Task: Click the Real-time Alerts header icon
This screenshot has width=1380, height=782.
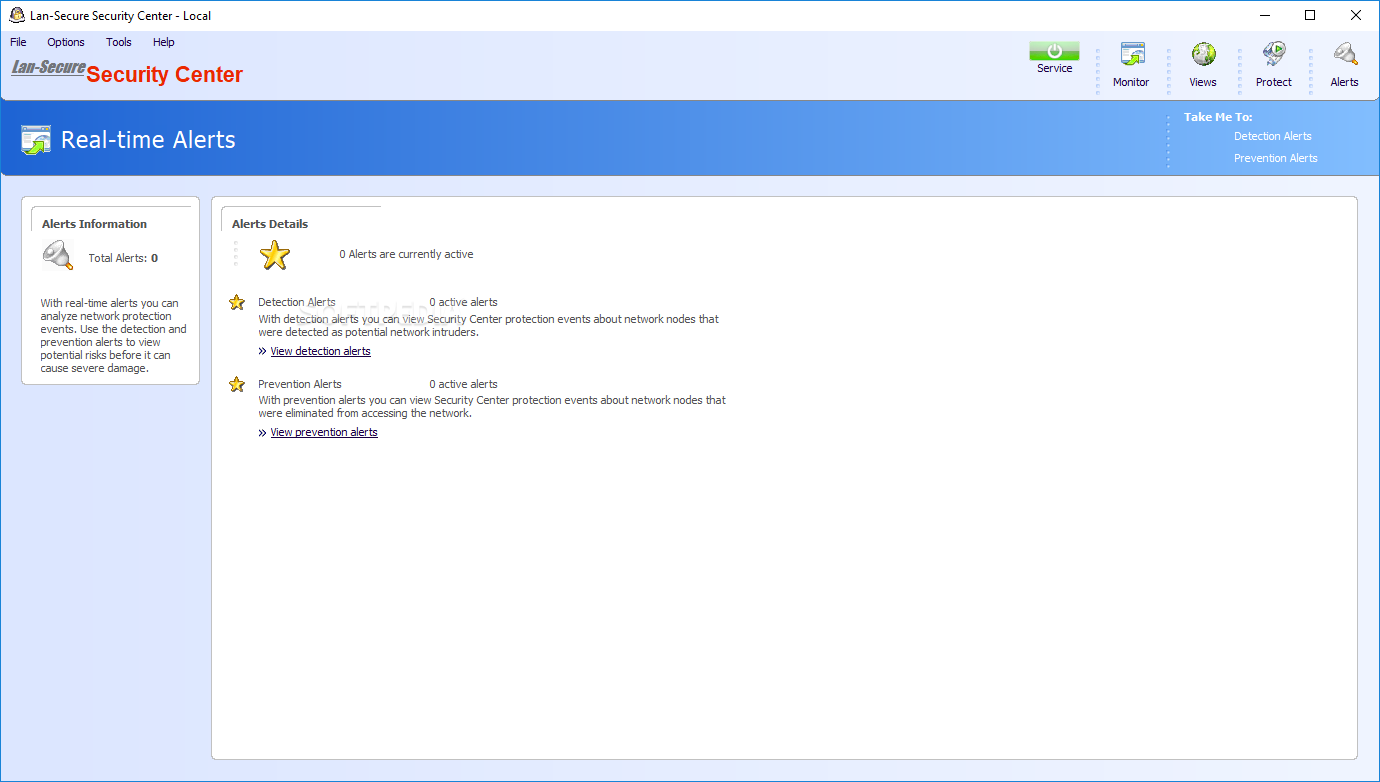Action: coord(36,140)
